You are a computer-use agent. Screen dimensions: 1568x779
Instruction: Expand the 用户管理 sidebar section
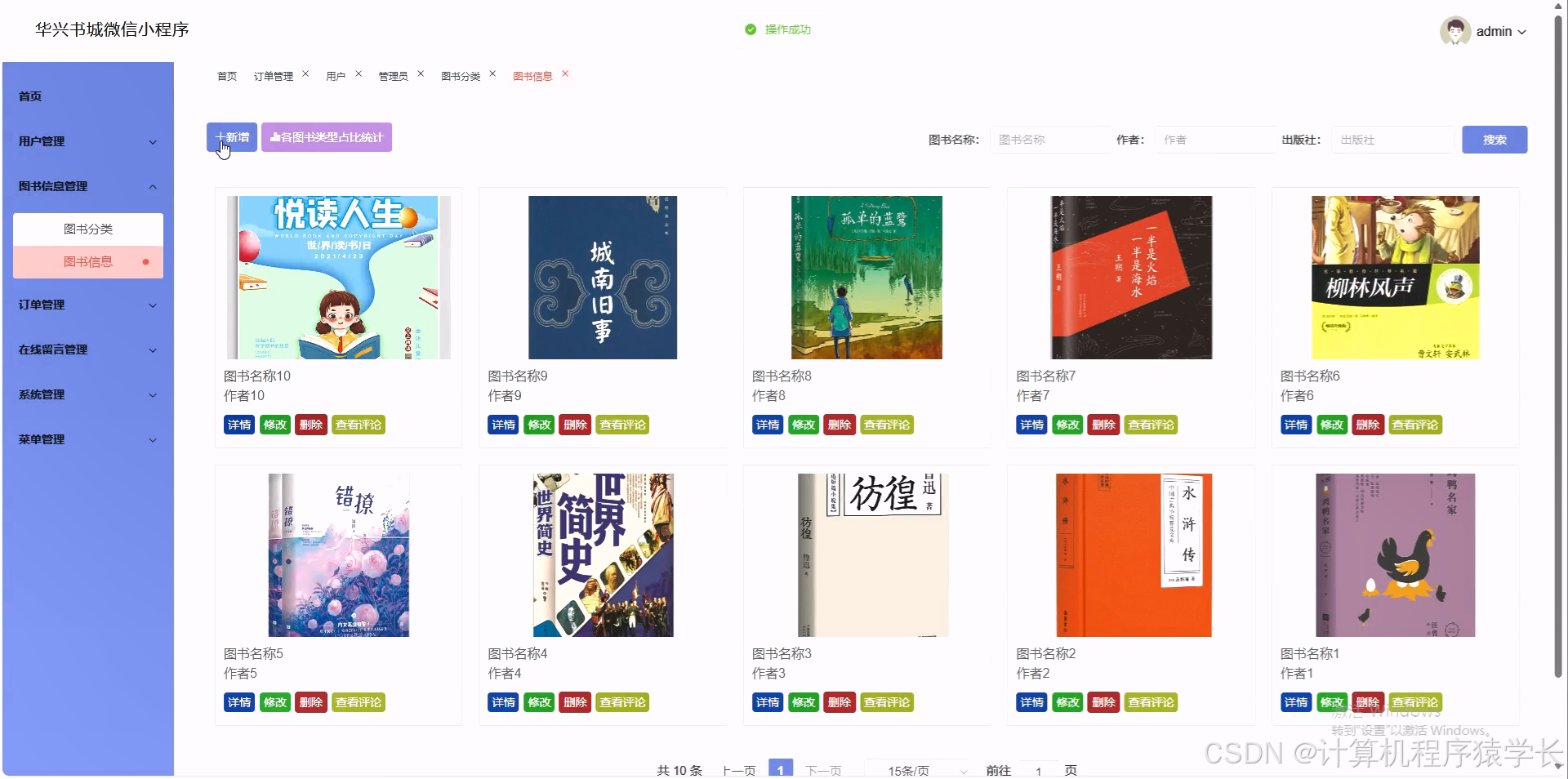point(87,140)
